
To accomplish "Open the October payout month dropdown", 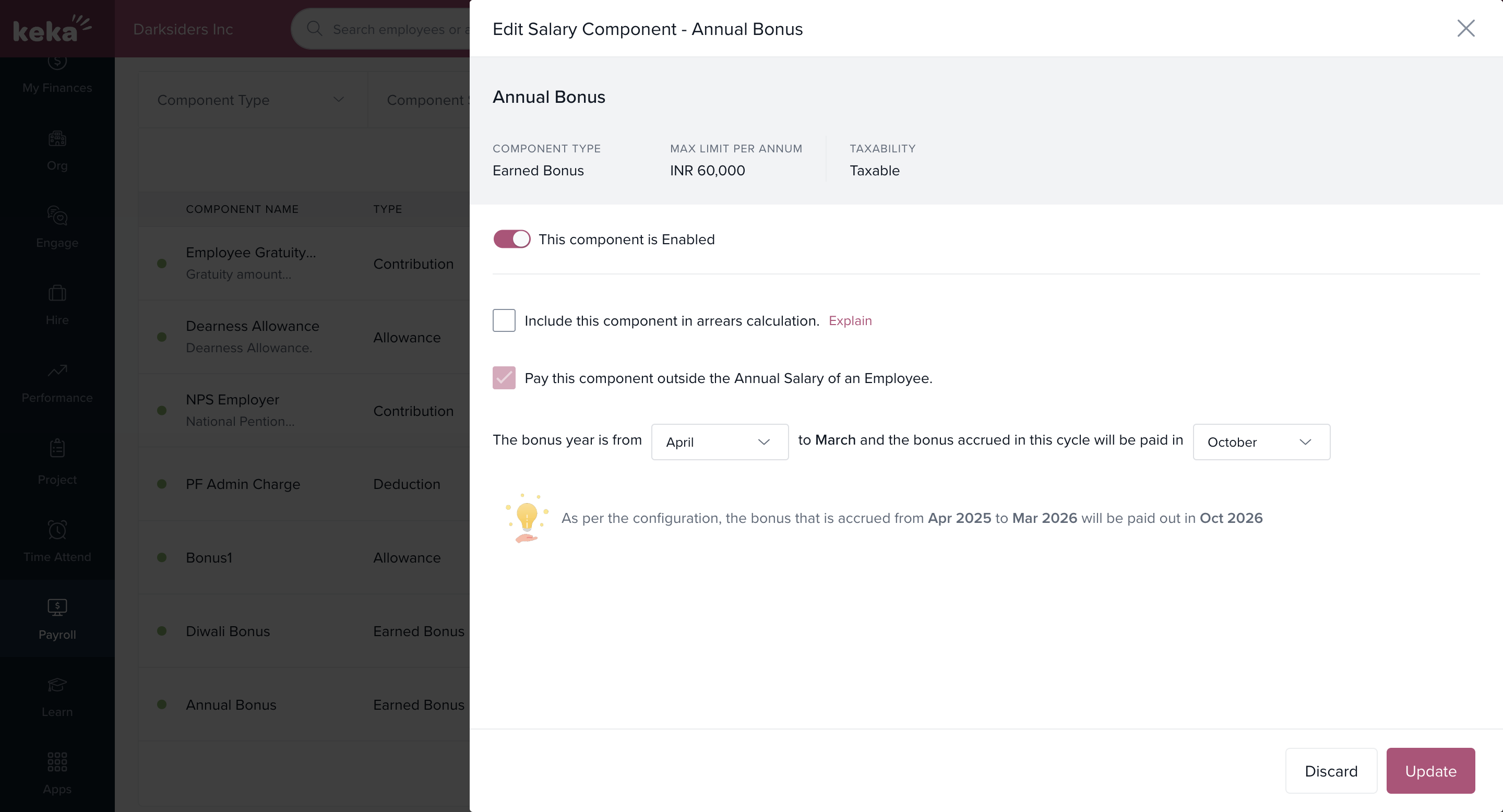I will (1261, 442).
